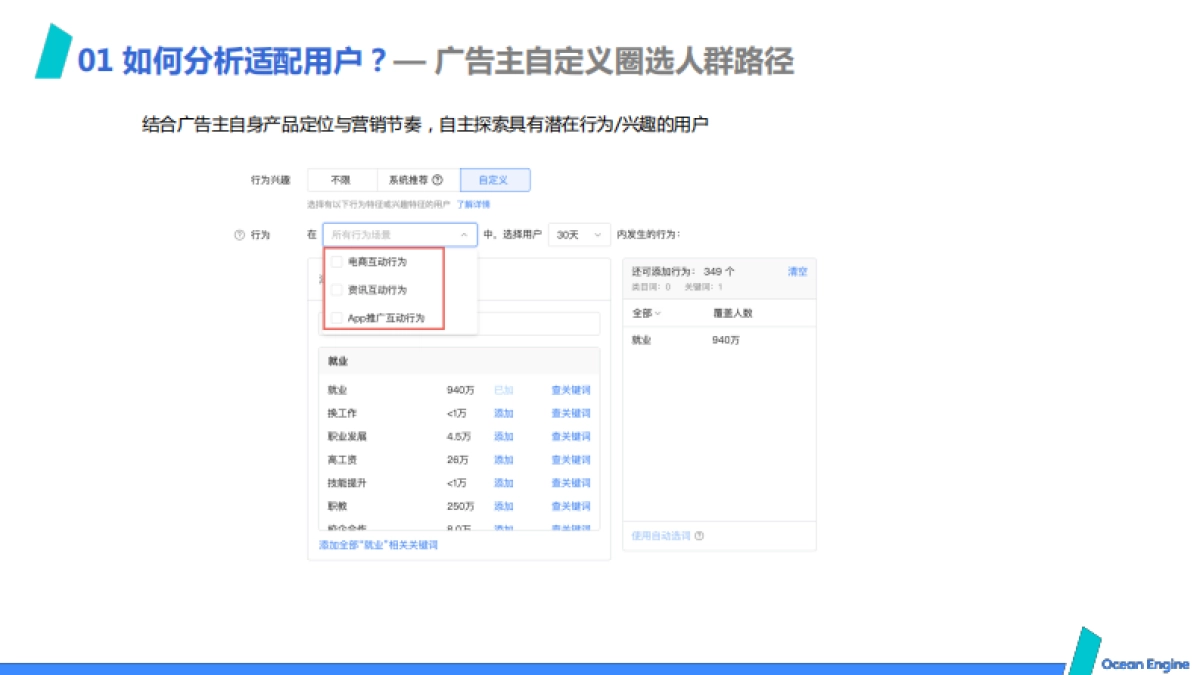Collapse the 所有行为场景 dropdown
This screenshot has width=1200, height=675.
point(463,234)
